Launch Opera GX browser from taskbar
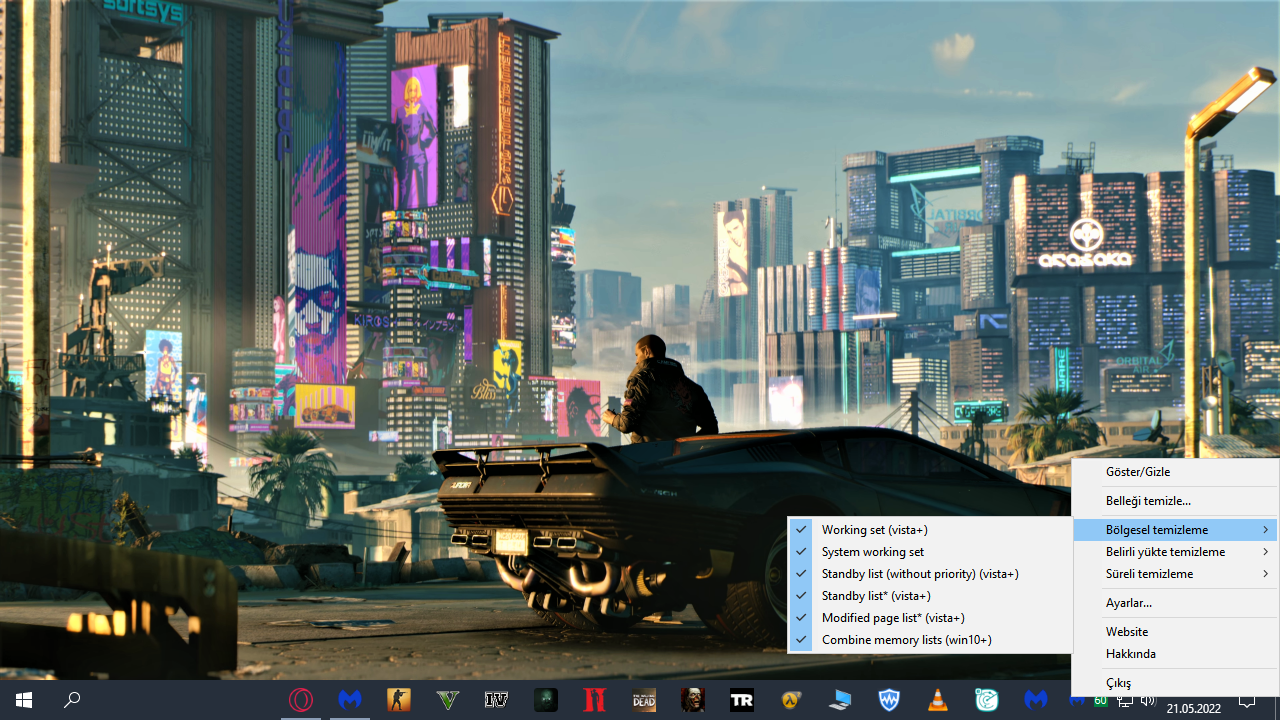This screenshot has width=1280, height=720. tap(301, 700)
